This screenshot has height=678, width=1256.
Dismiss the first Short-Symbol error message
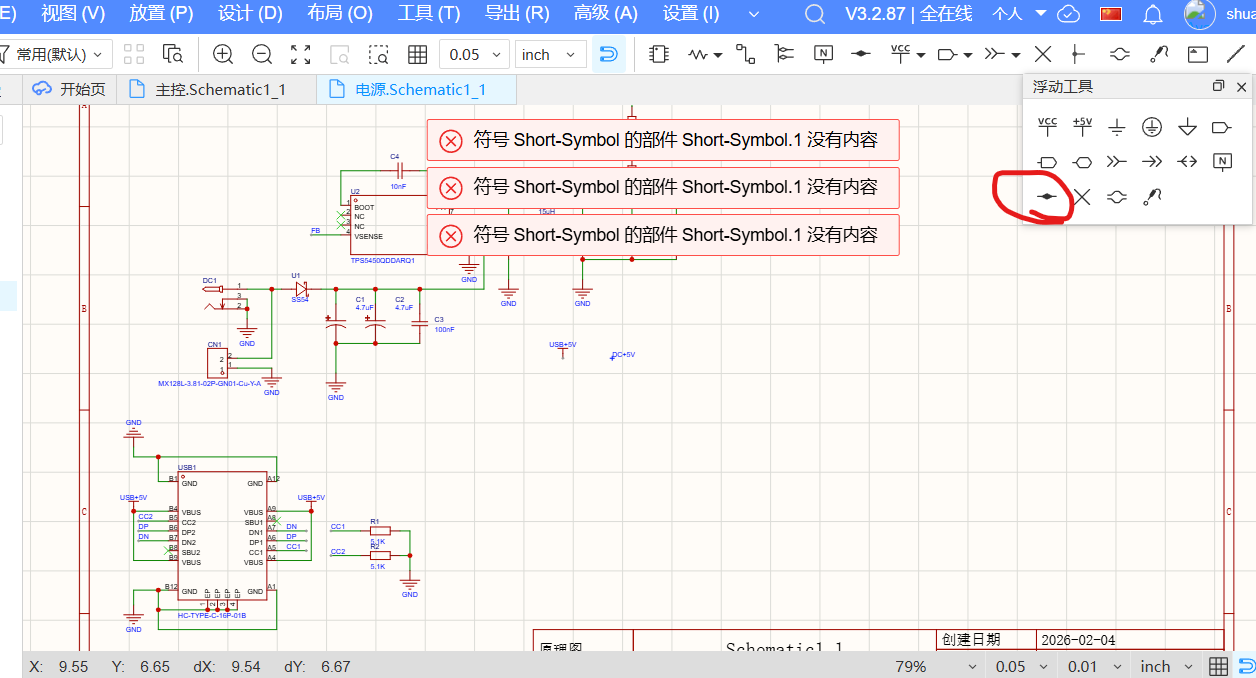(x=451, y=140)
